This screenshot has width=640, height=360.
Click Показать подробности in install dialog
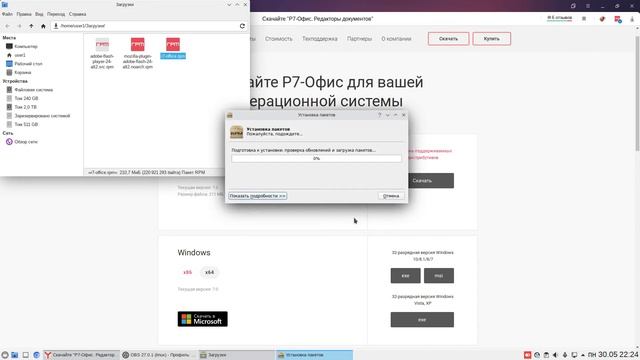258,196
